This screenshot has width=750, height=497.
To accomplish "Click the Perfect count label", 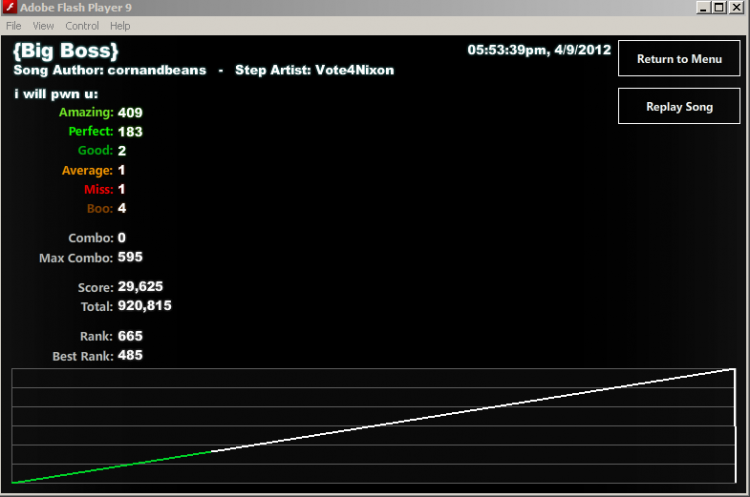I will tap(91, 131).
